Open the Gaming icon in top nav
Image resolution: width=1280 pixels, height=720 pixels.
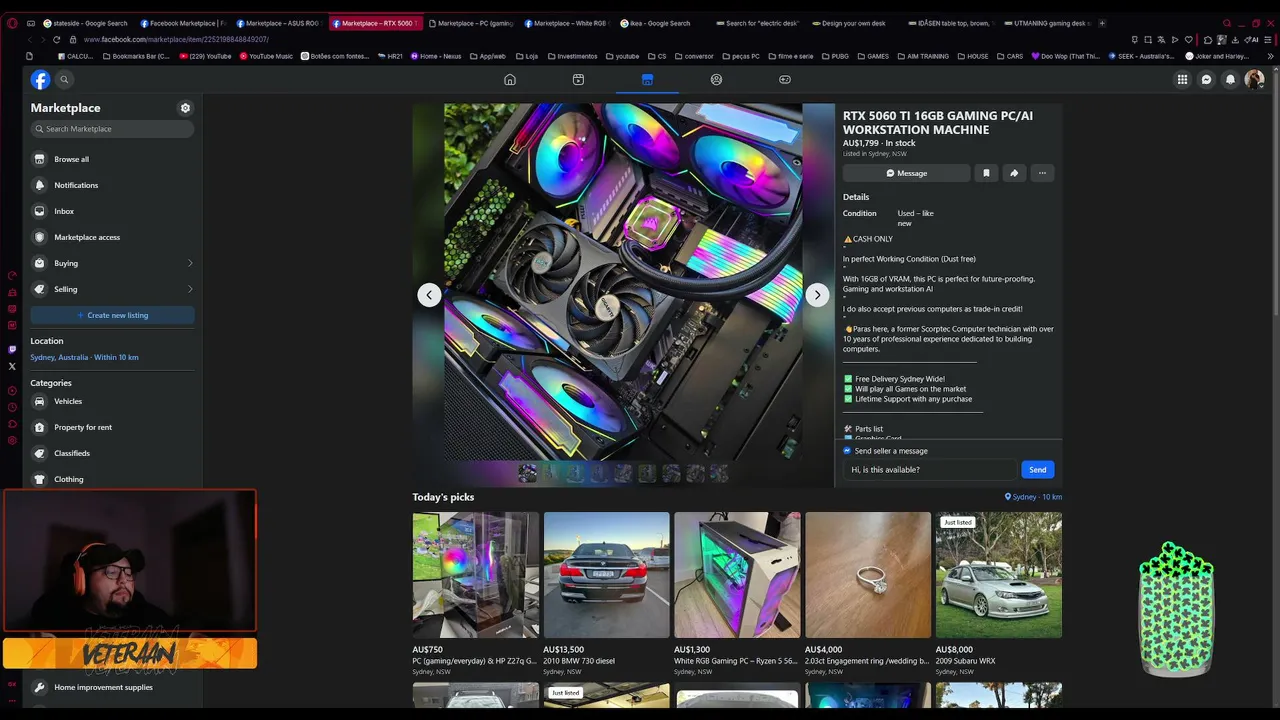point(785,79)
